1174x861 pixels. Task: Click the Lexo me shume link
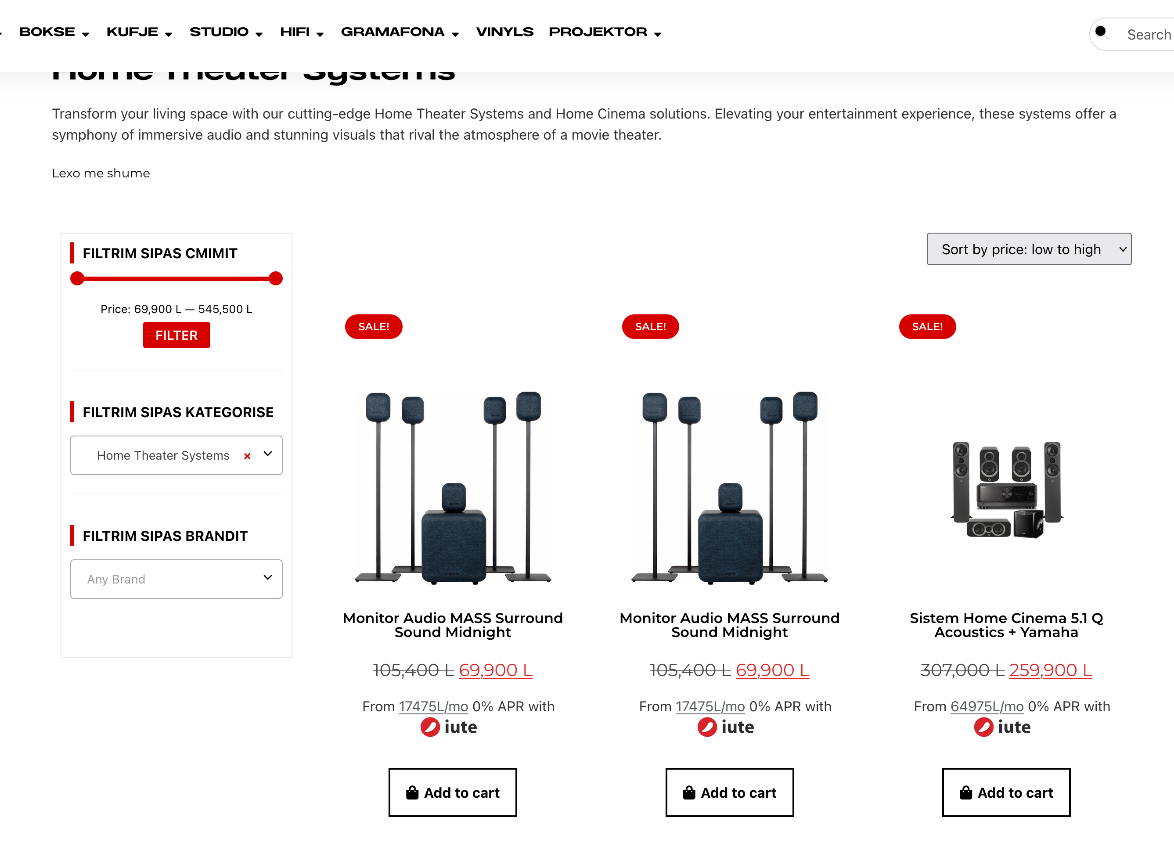pyautogui.click(x=101, y=173)
